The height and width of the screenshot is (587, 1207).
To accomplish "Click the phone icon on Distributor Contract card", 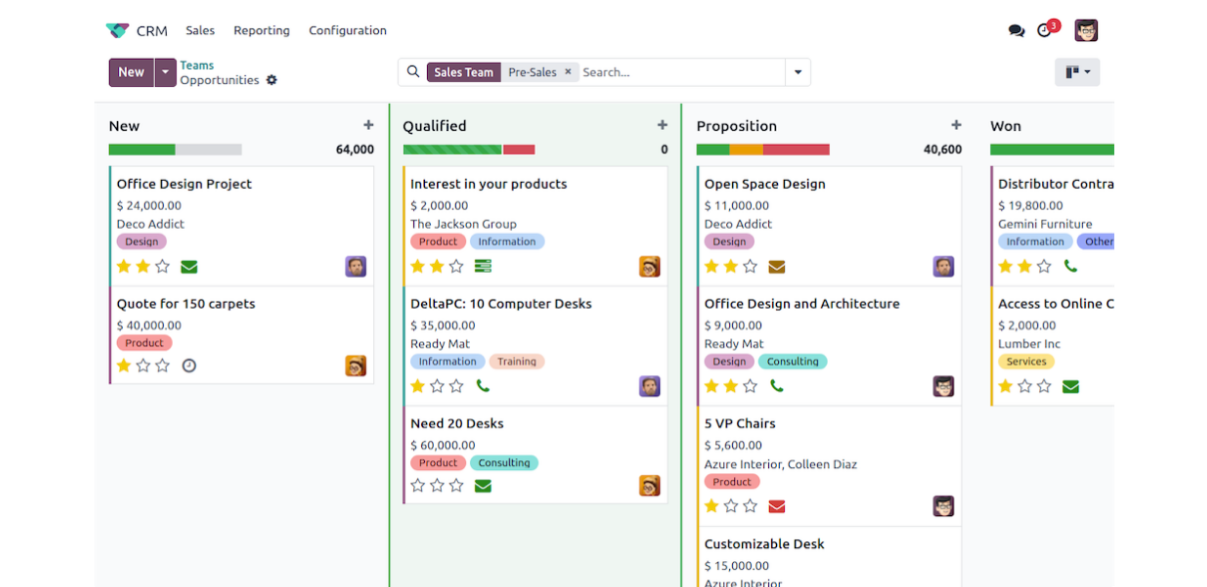I will point(1071,266).
